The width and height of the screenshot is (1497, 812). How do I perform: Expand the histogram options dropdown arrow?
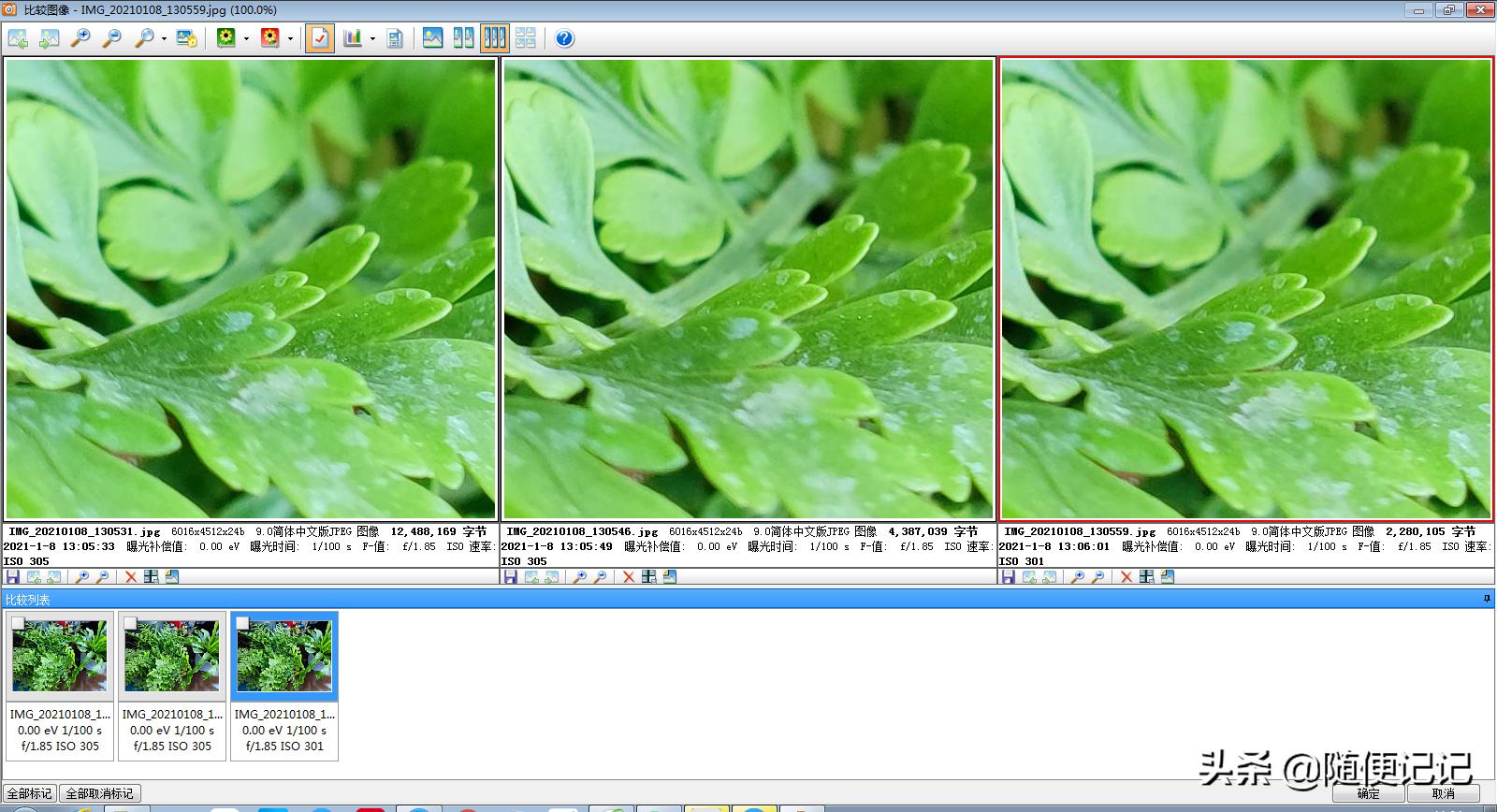point(372,39)
